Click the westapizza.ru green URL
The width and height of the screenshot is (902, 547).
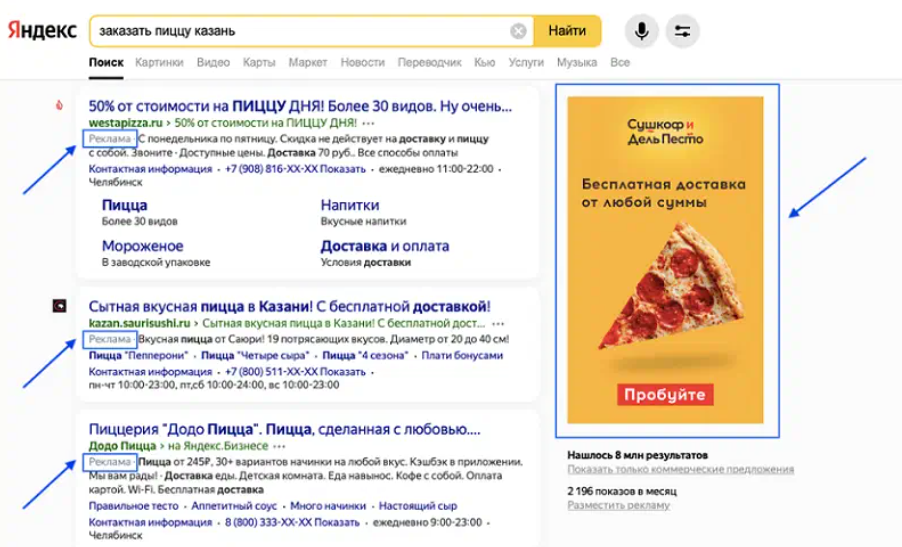click(125, 123)
